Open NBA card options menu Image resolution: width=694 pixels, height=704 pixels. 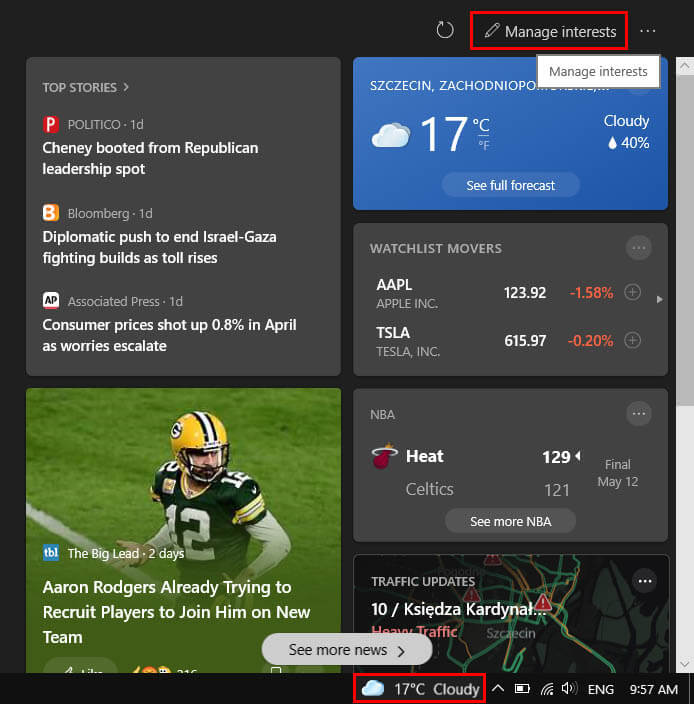tap(638, 414)
